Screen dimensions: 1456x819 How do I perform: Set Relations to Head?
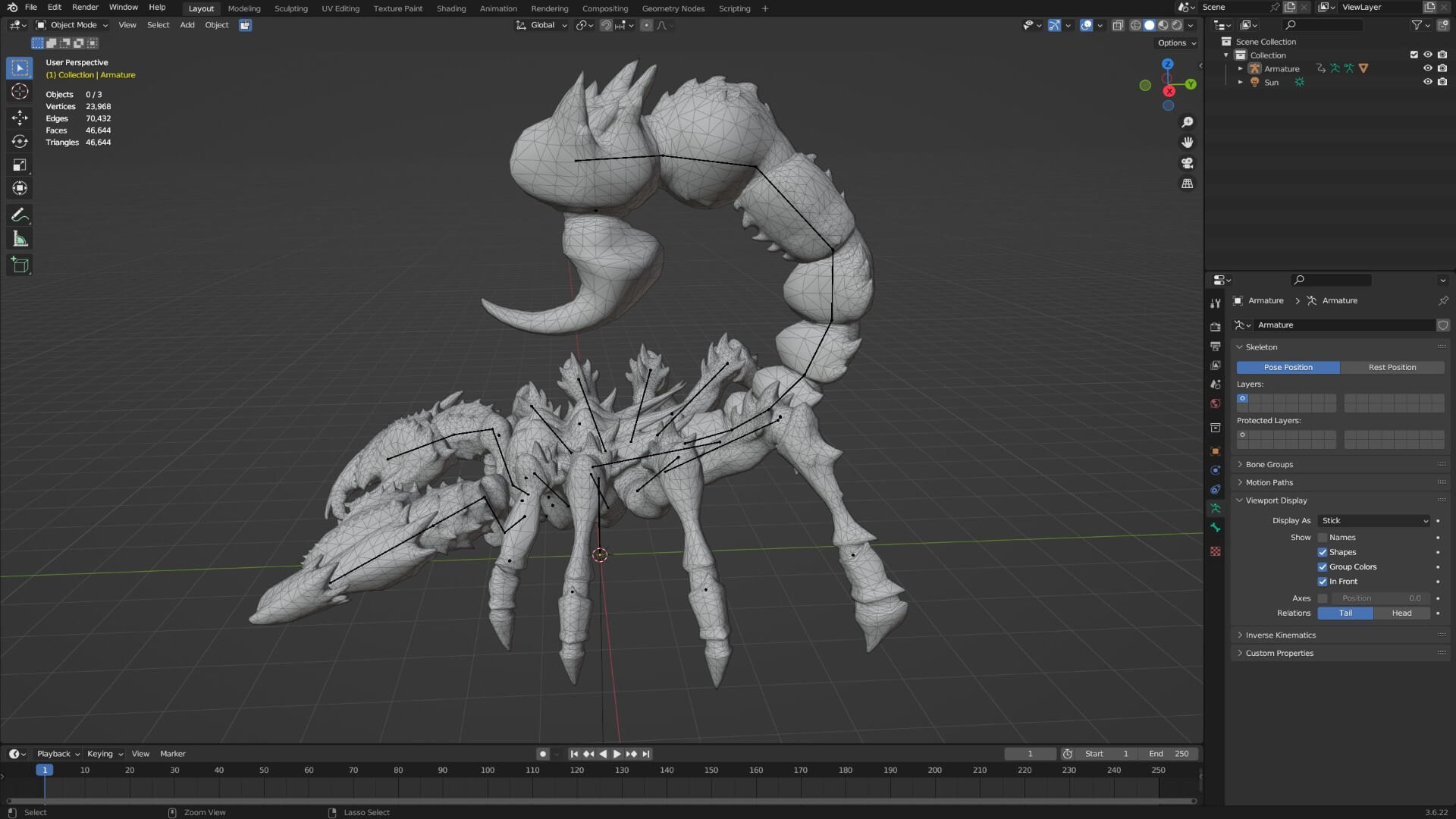coord(1401,613)
